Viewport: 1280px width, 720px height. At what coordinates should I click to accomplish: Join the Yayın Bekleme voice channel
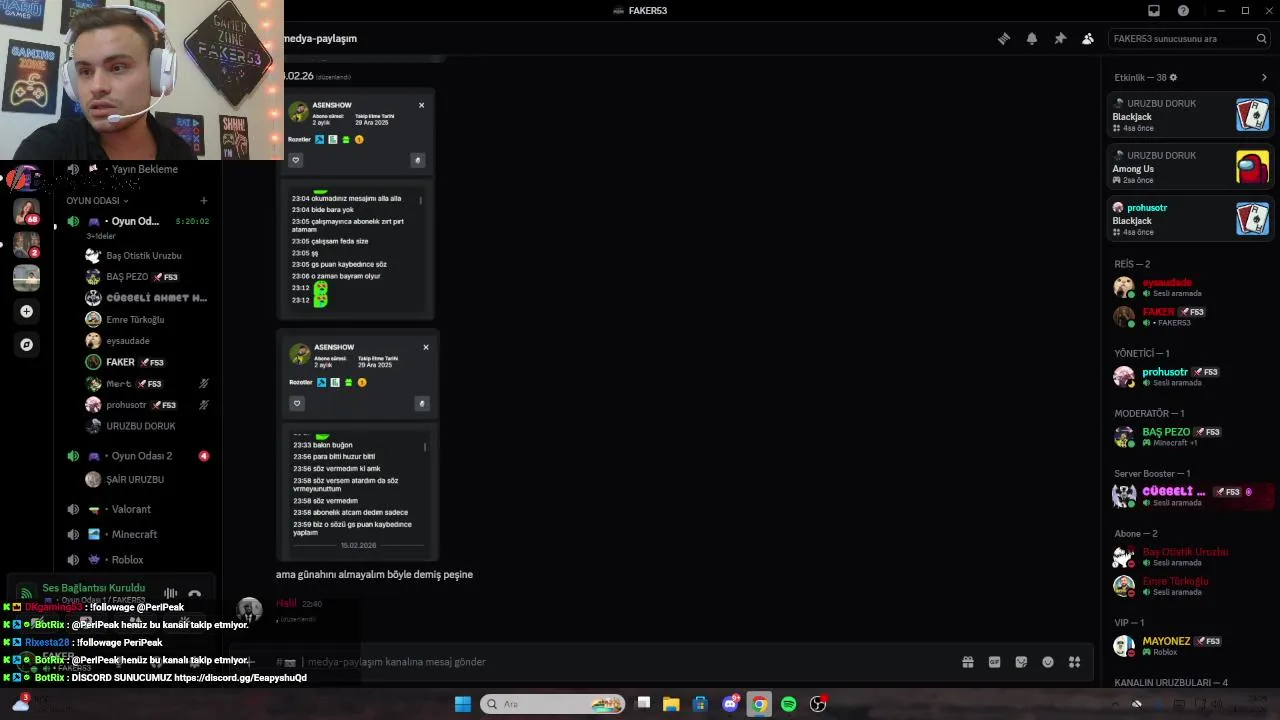click(x=137, y=169)
